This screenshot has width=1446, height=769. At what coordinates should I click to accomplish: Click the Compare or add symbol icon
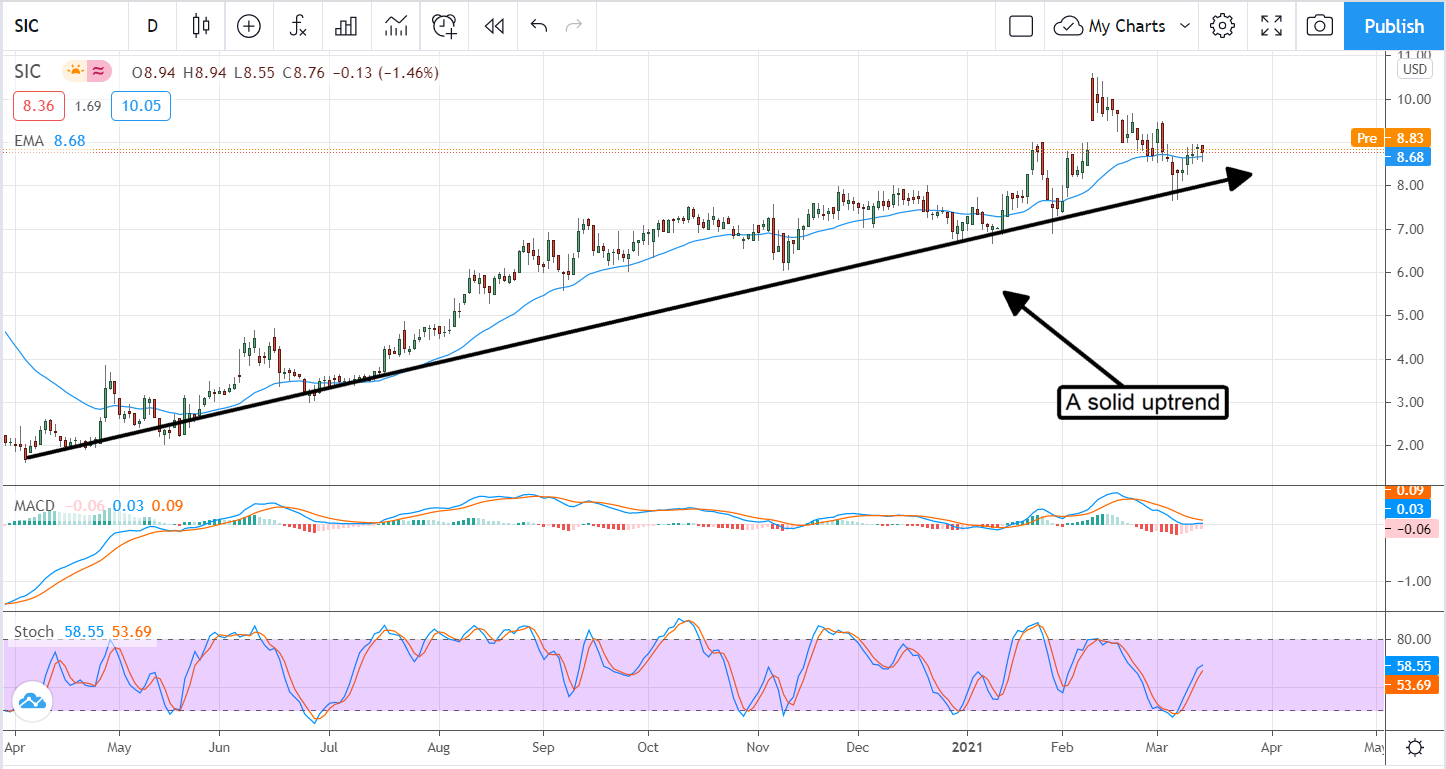[248, 26]
